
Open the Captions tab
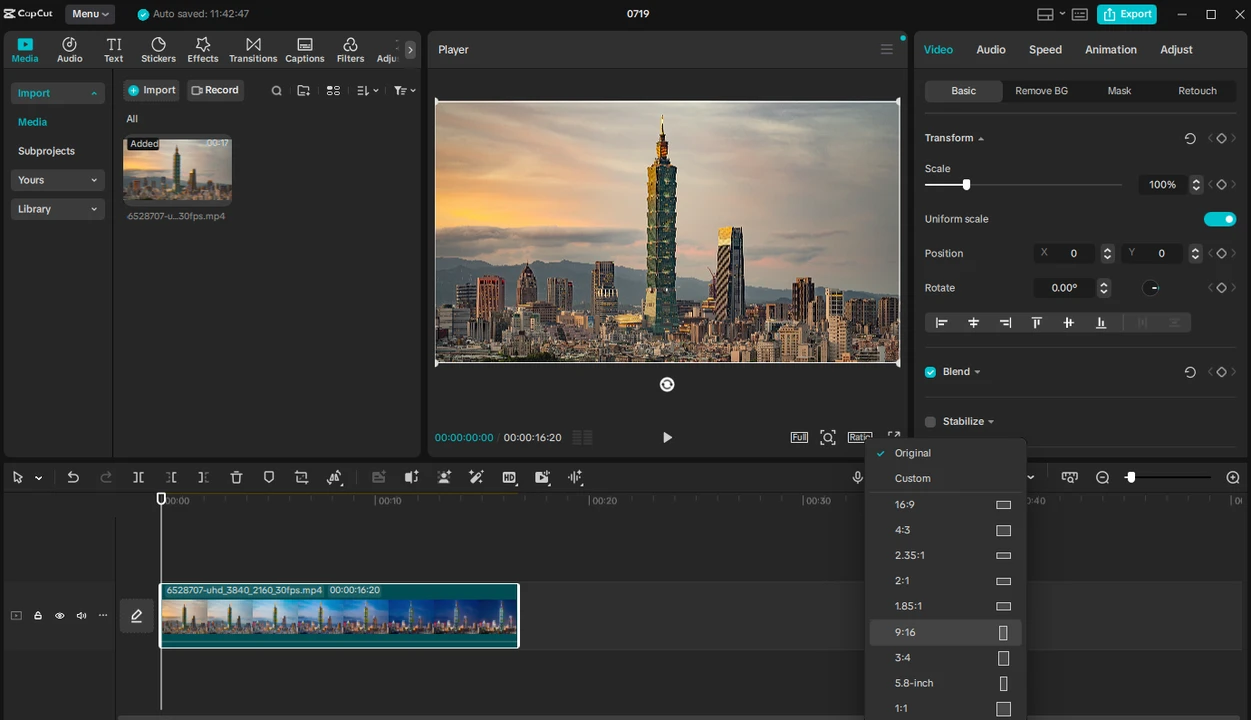point(305,50)
